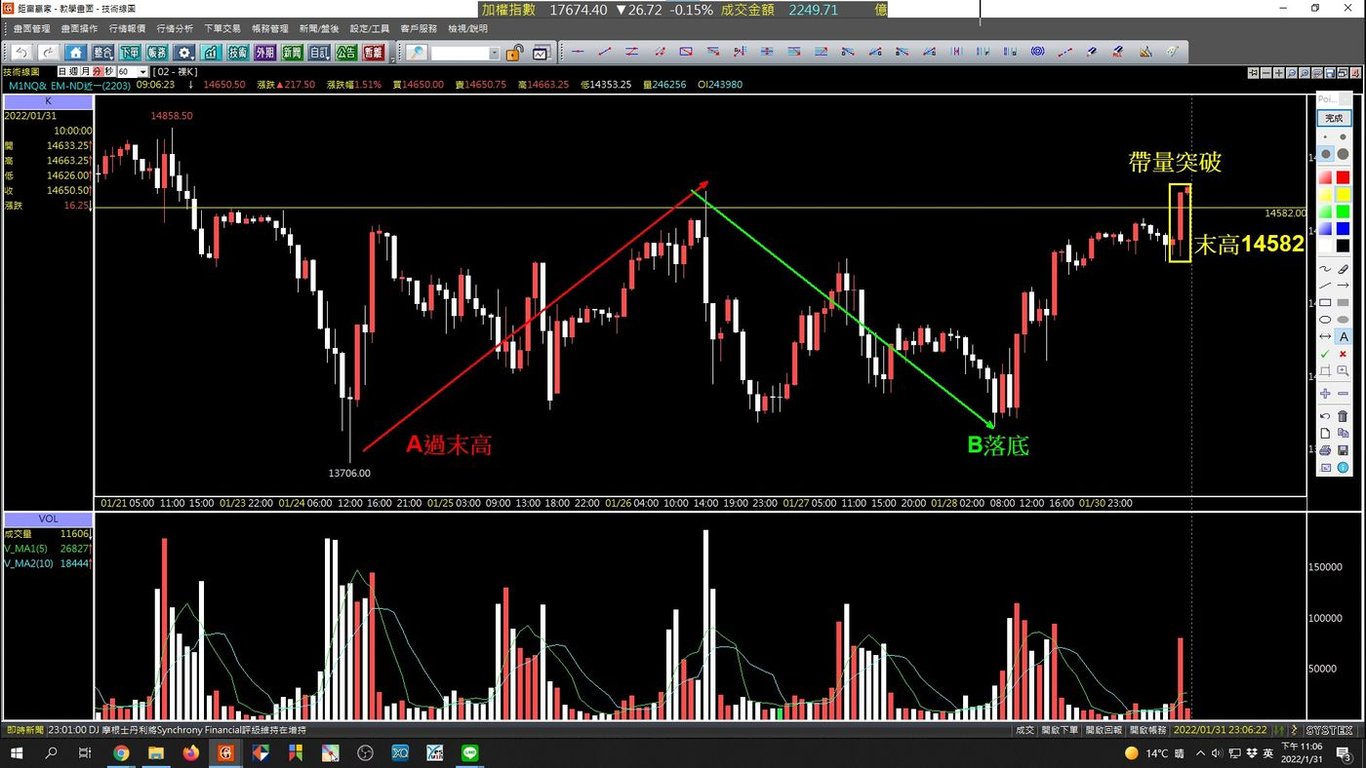Image resolution: width=1366 pixels, height=768 pixels.
Task: Click the green checkmark in palette
Action: pyautogui.click(x=1325, y=353)
